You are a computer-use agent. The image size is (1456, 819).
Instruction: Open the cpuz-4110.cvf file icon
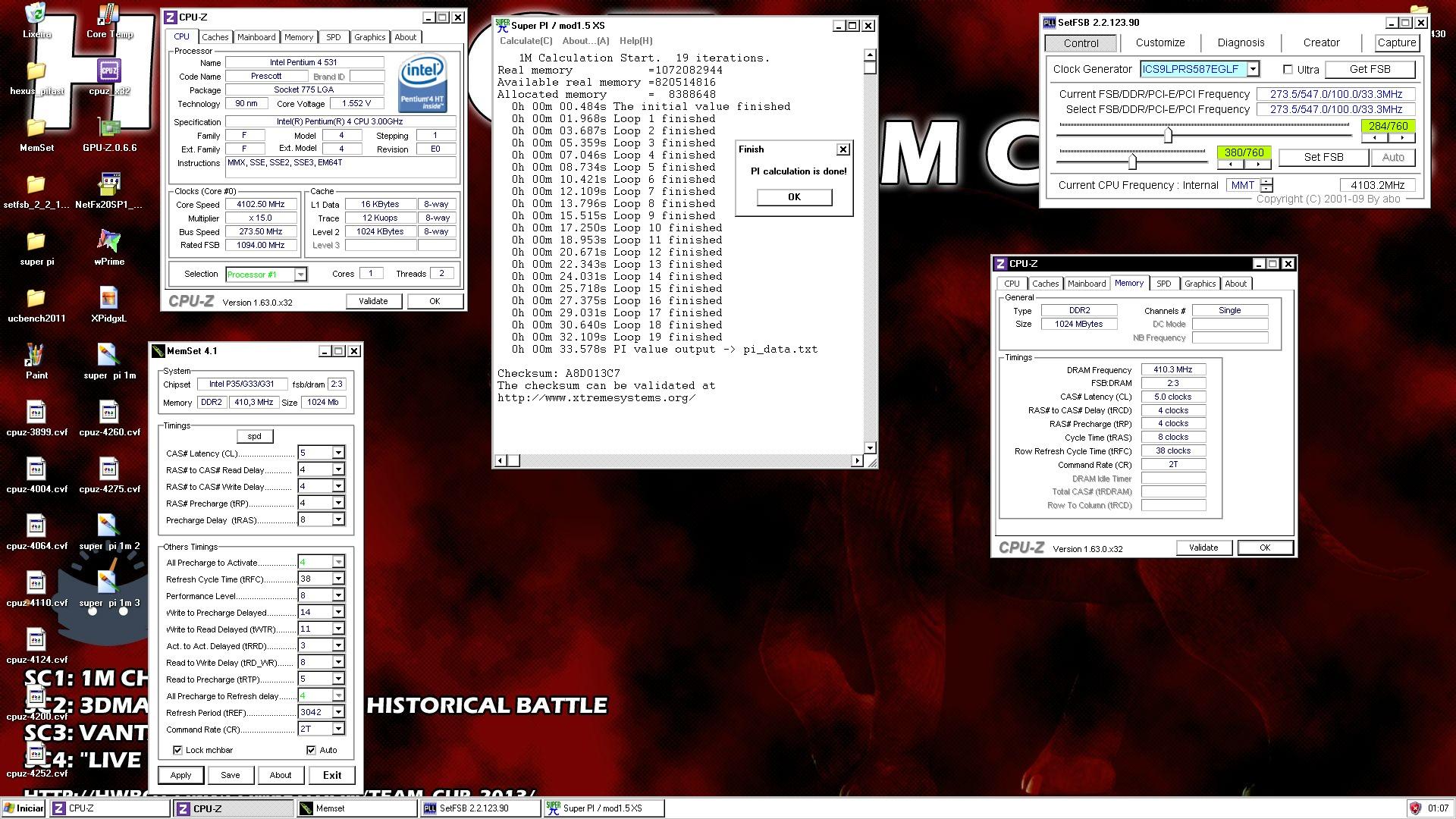coord(36,589)
